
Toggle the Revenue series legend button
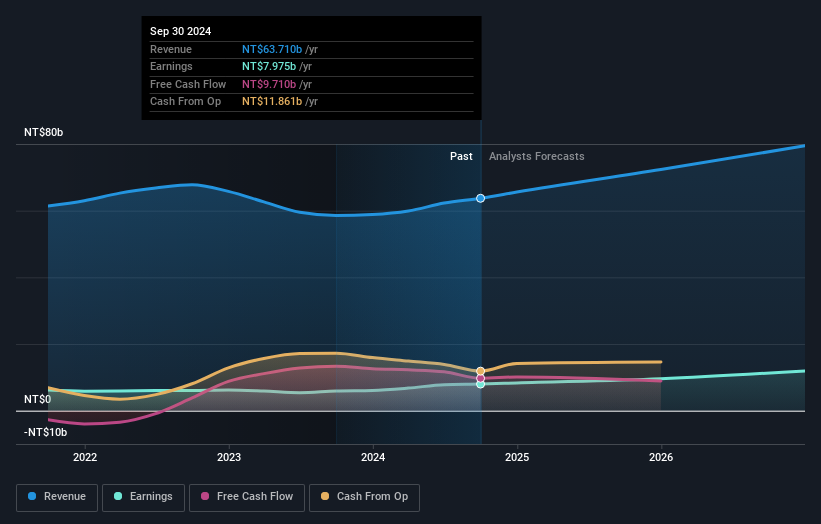coord(57,497)
